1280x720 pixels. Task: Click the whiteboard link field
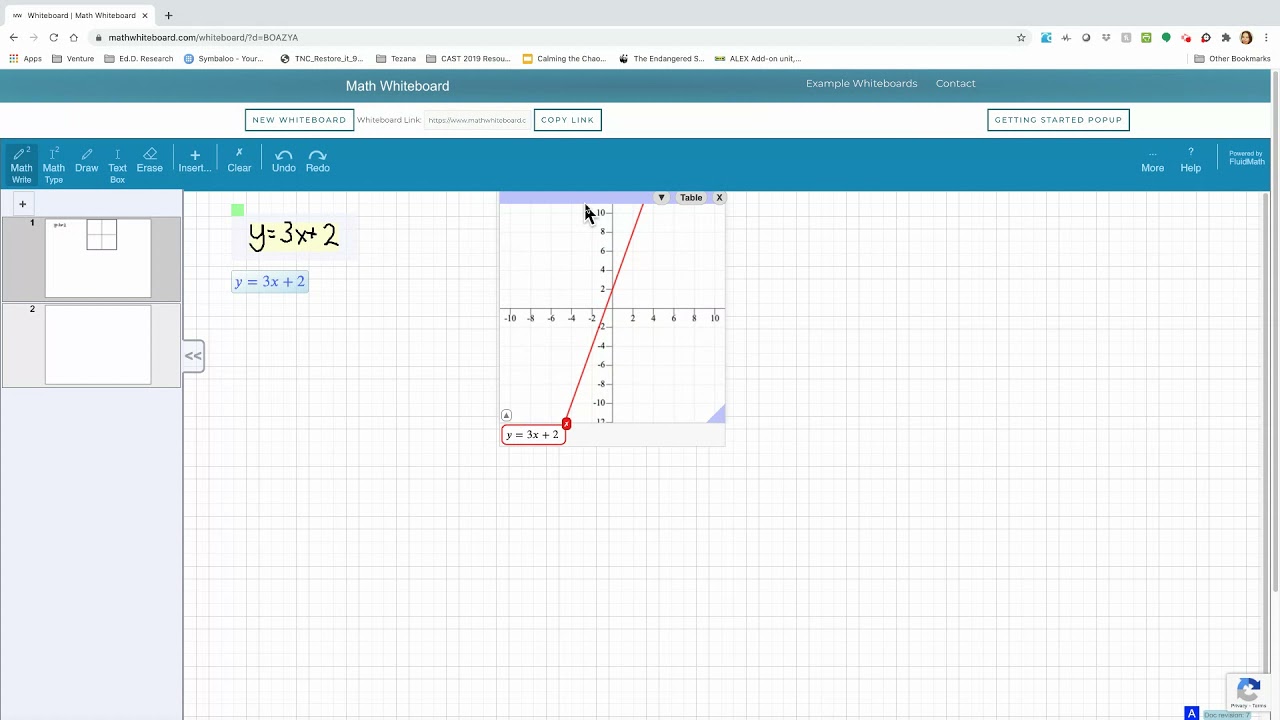pos(477,120)
